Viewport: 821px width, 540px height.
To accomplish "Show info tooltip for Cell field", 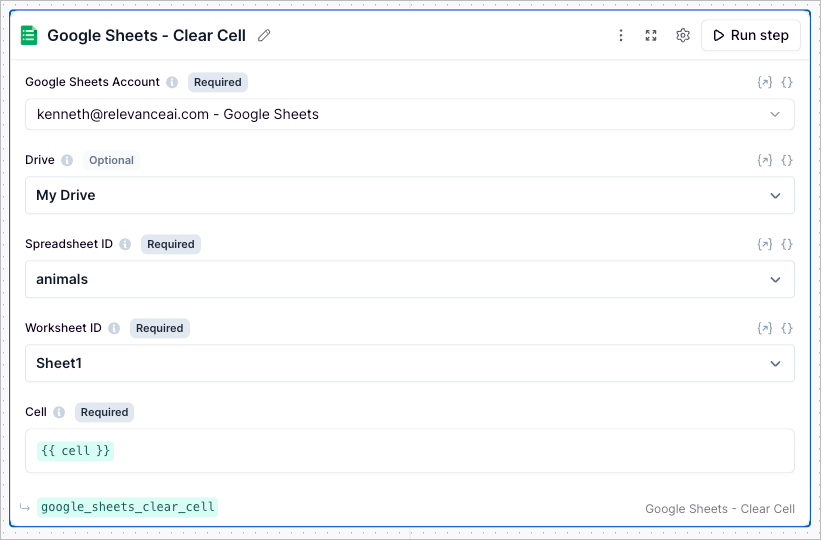I will (59, 412).
